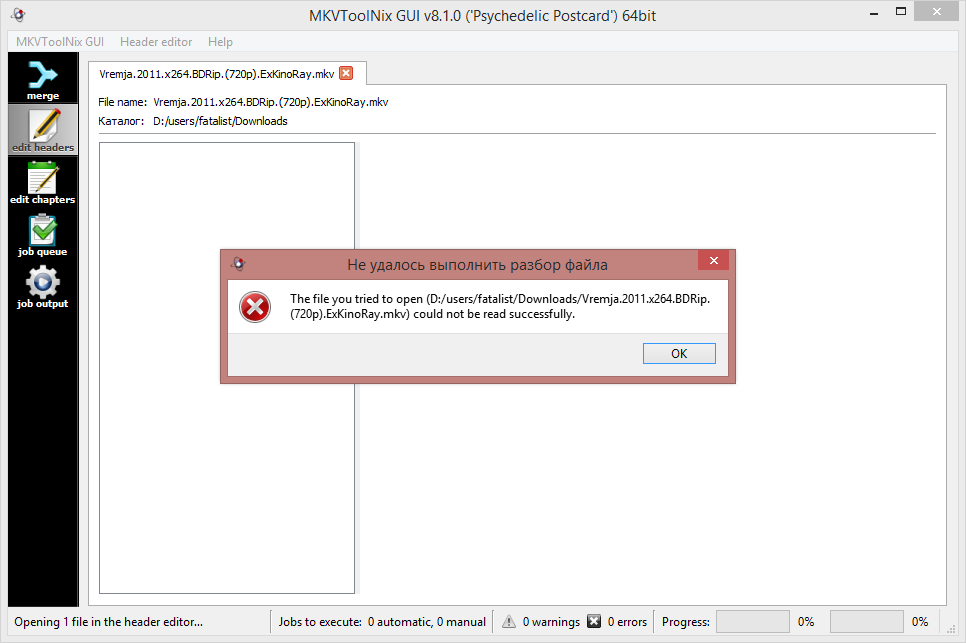The height and width of the screenshot is (643, 966).
Task: Open the job output view
Action: tap(43, 286)
